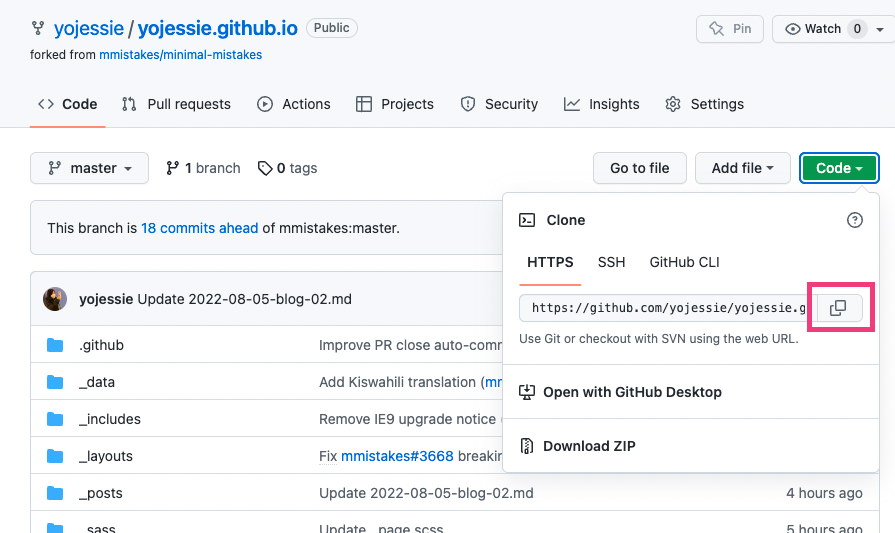This screenshot has height=533, width=895.
Task: Click the _includes folder icon
Action: [55, 419]
